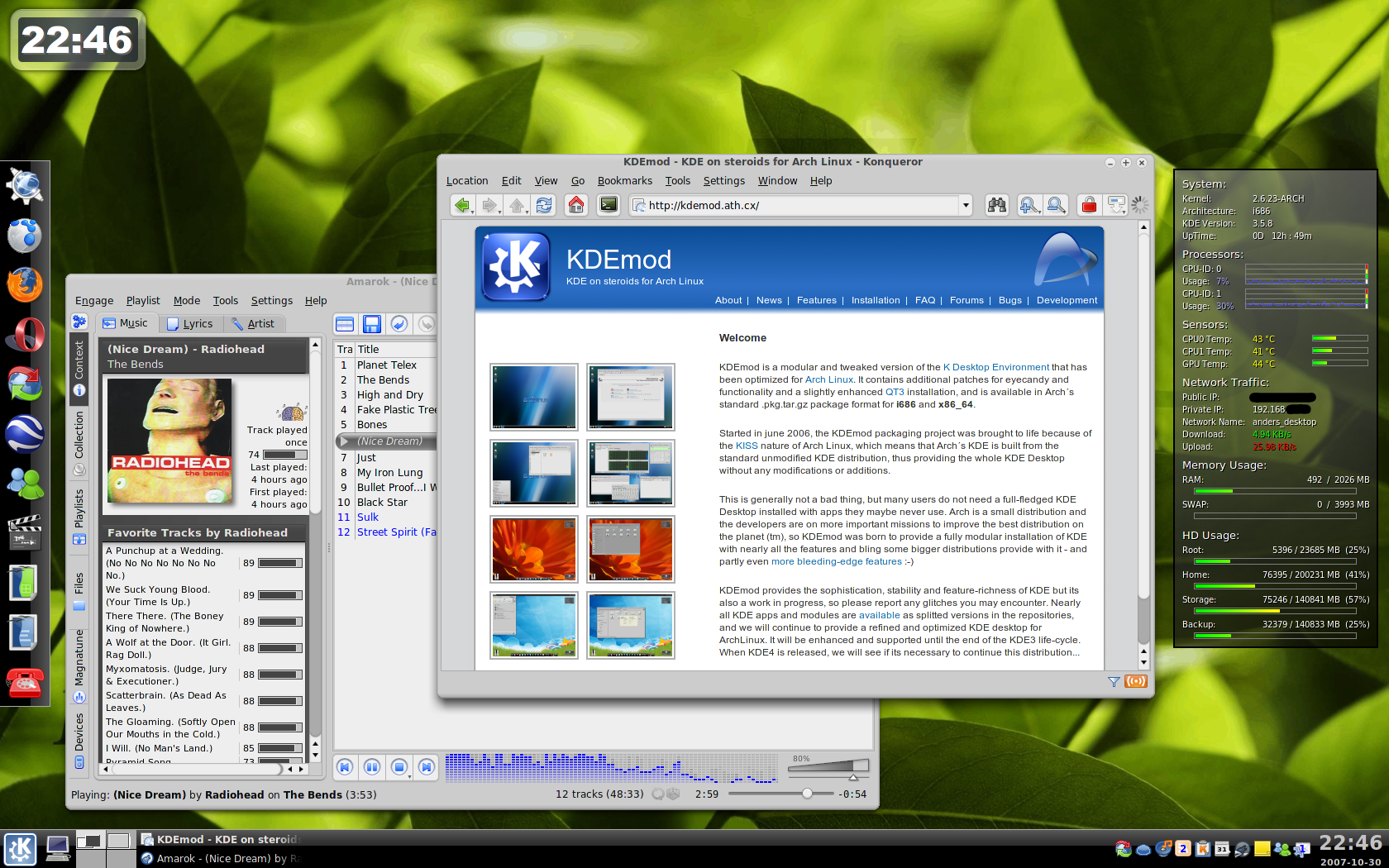Expand the Konqueror URL history dropdown

[965, 205]
